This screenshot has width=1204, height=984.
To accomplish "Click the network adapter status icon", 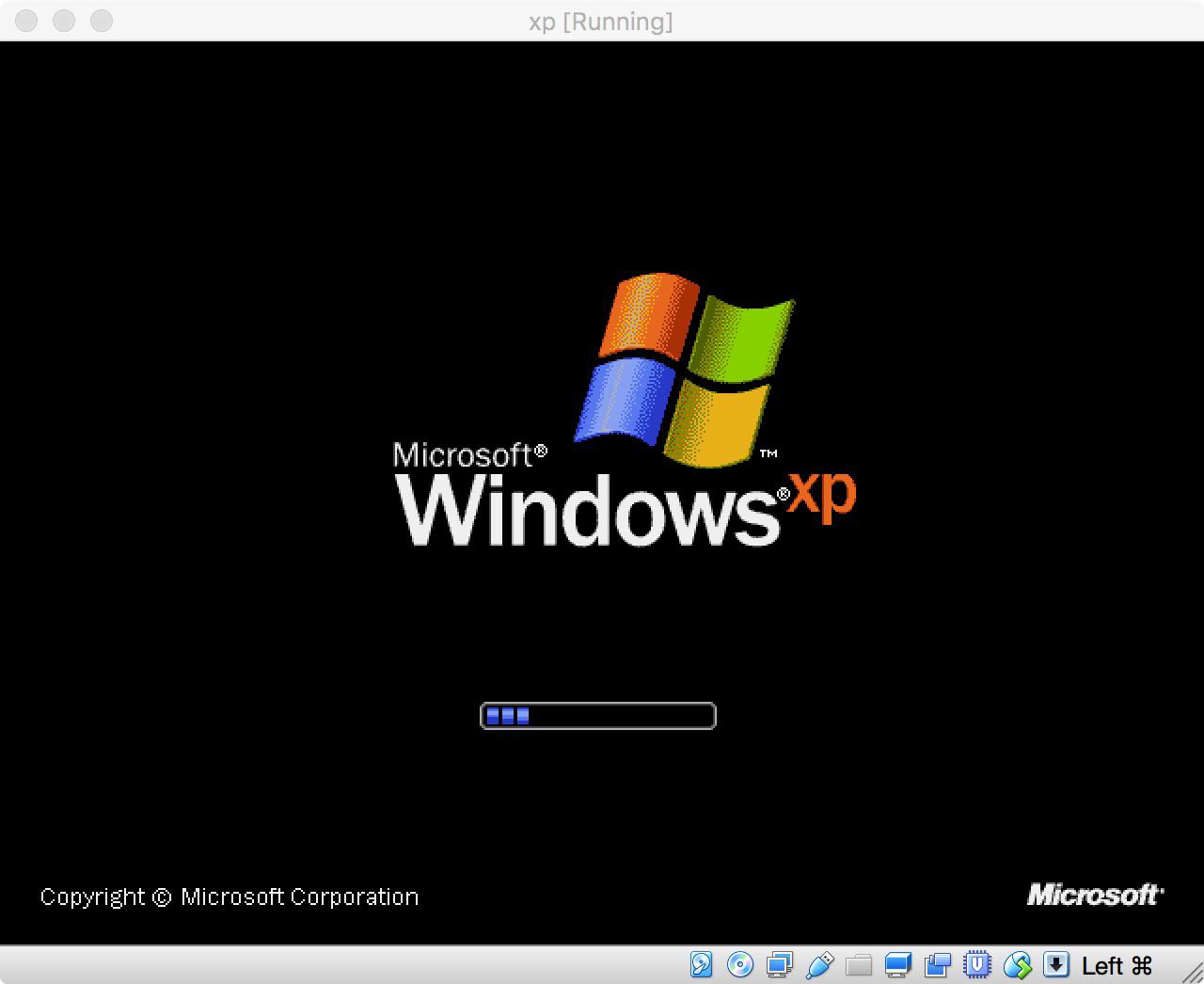I will pyautogui.click(x=780, y=965).
